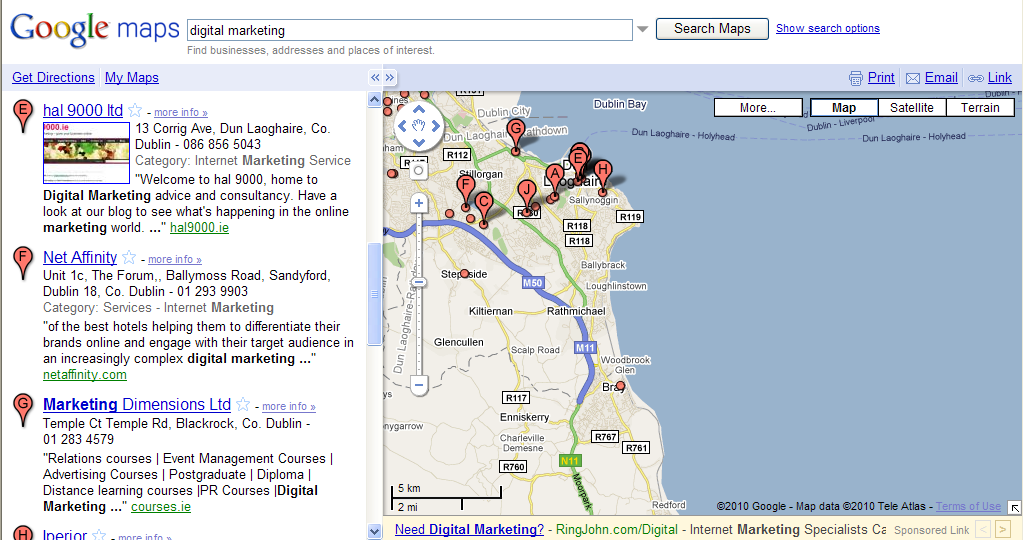Zoom out with the minus button
Screen dimensions: 1024x540
[x=419, y=385]
